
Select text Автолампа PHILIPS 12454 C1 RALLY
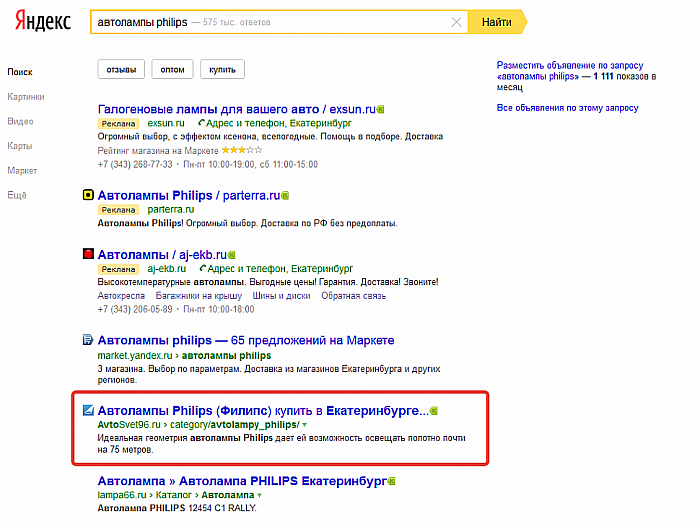177,508
